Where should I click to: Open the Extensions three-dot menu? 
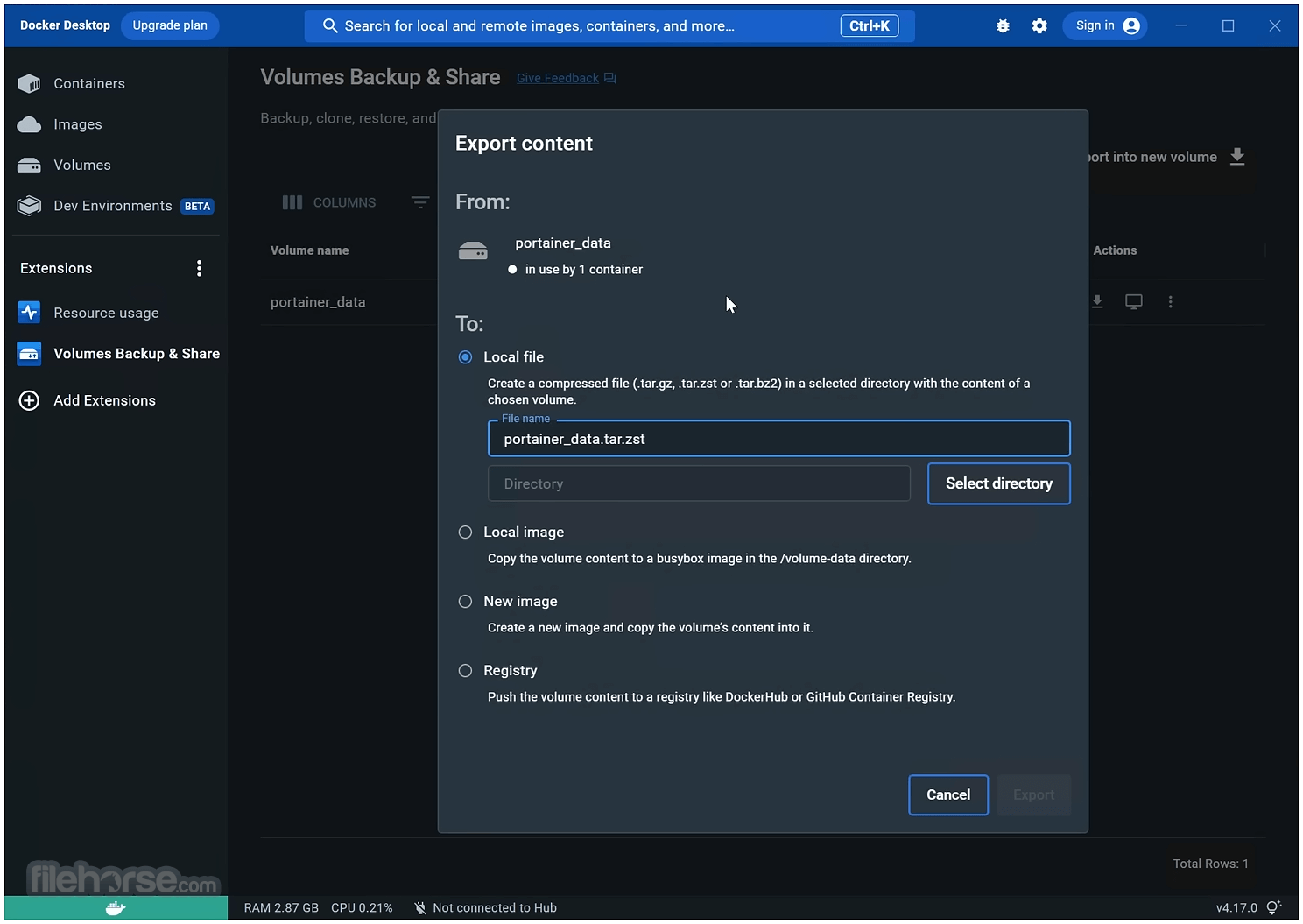[x=200, y=268]
